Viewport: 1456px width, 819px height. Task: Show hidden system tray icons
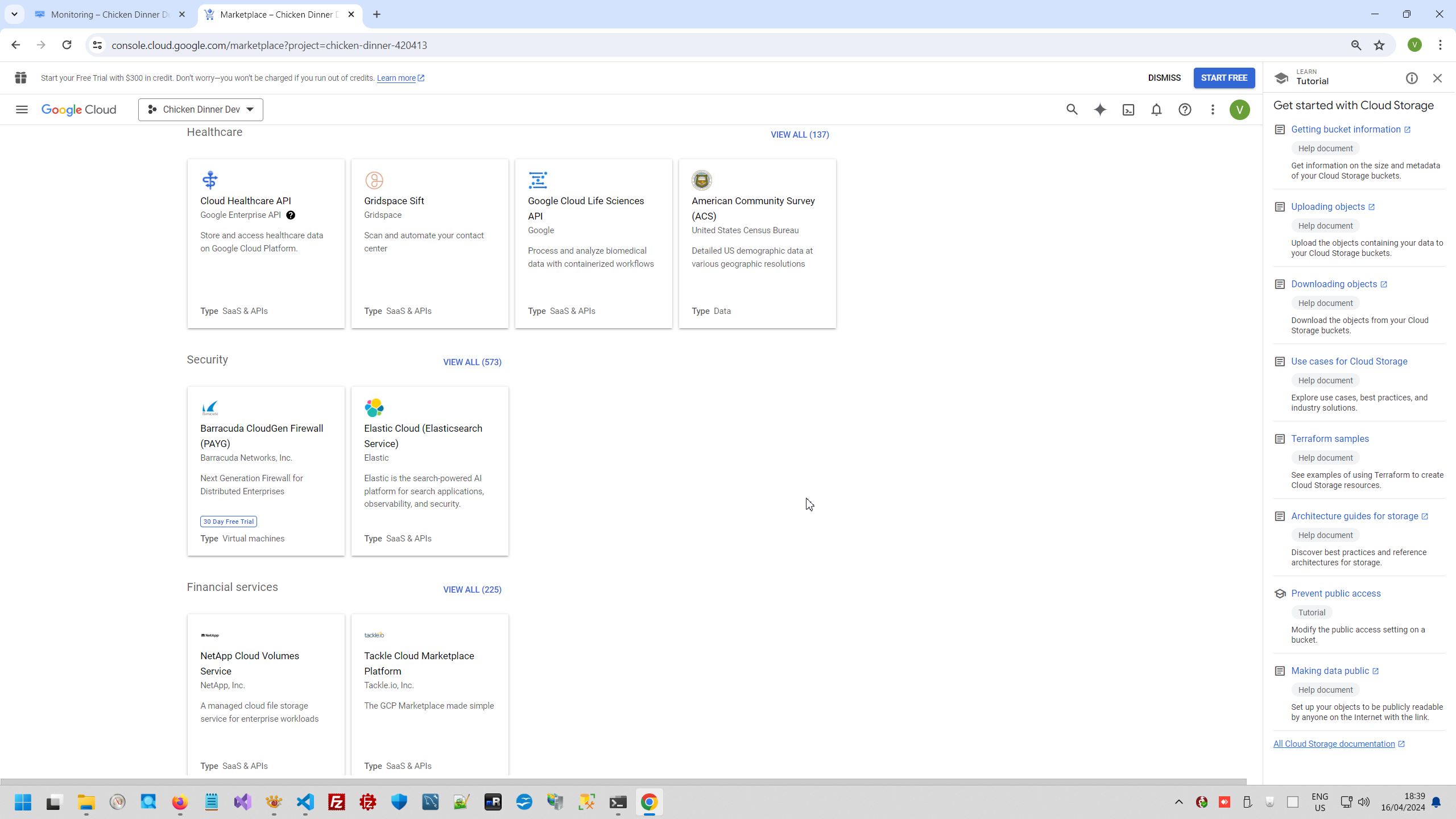[x=1178, y=802]
